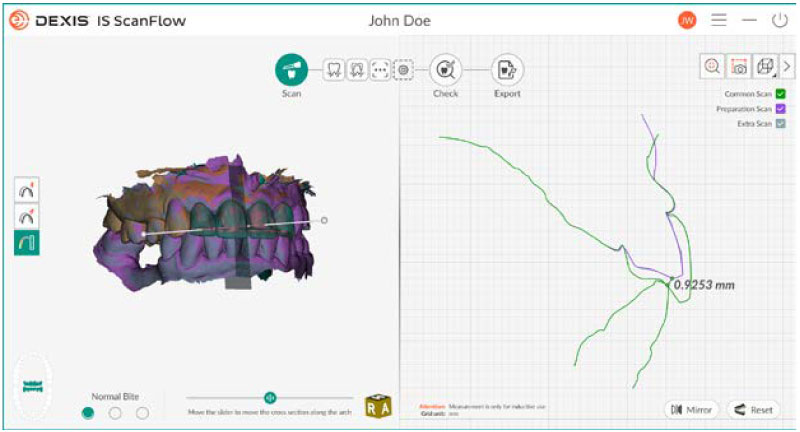Click the Mirror button

coord(692,409)
